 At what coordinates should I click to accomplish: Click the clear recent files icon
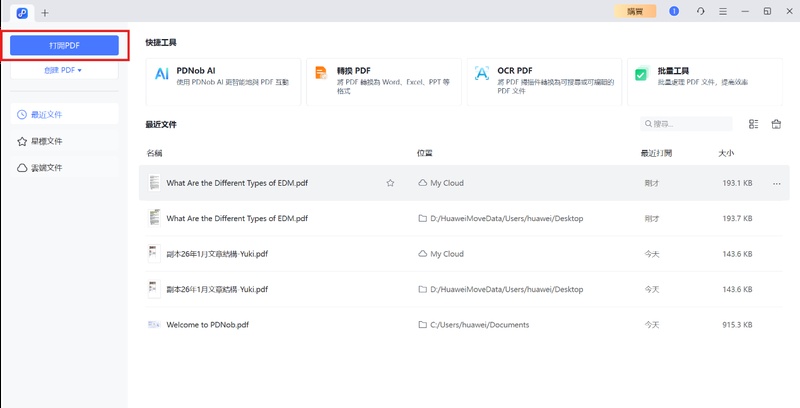tap(776, 124)
